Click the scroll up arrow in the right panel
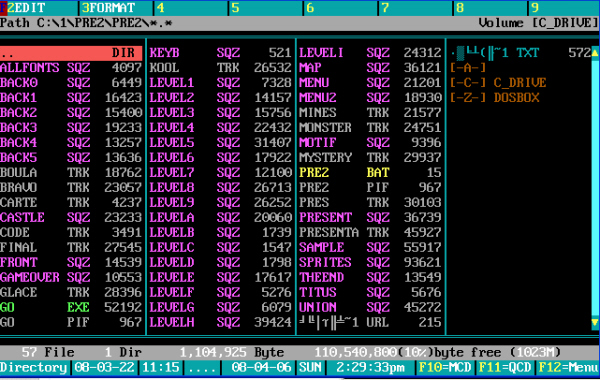Image resolution: width=600 pixels, height=380 pixels. tap(595, 53)
